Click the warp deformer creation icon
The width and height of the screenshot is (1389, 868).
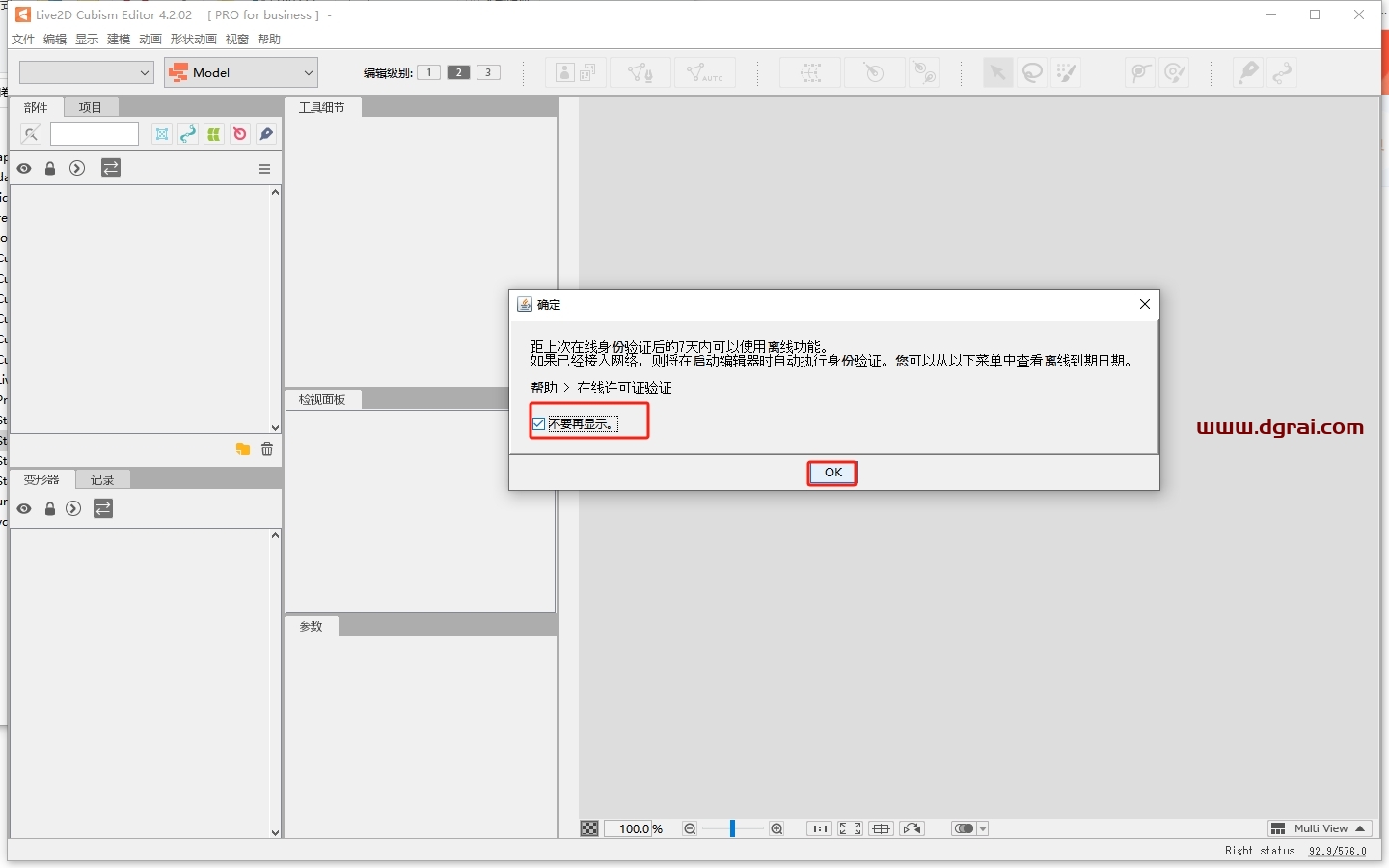tap(811, 72)
